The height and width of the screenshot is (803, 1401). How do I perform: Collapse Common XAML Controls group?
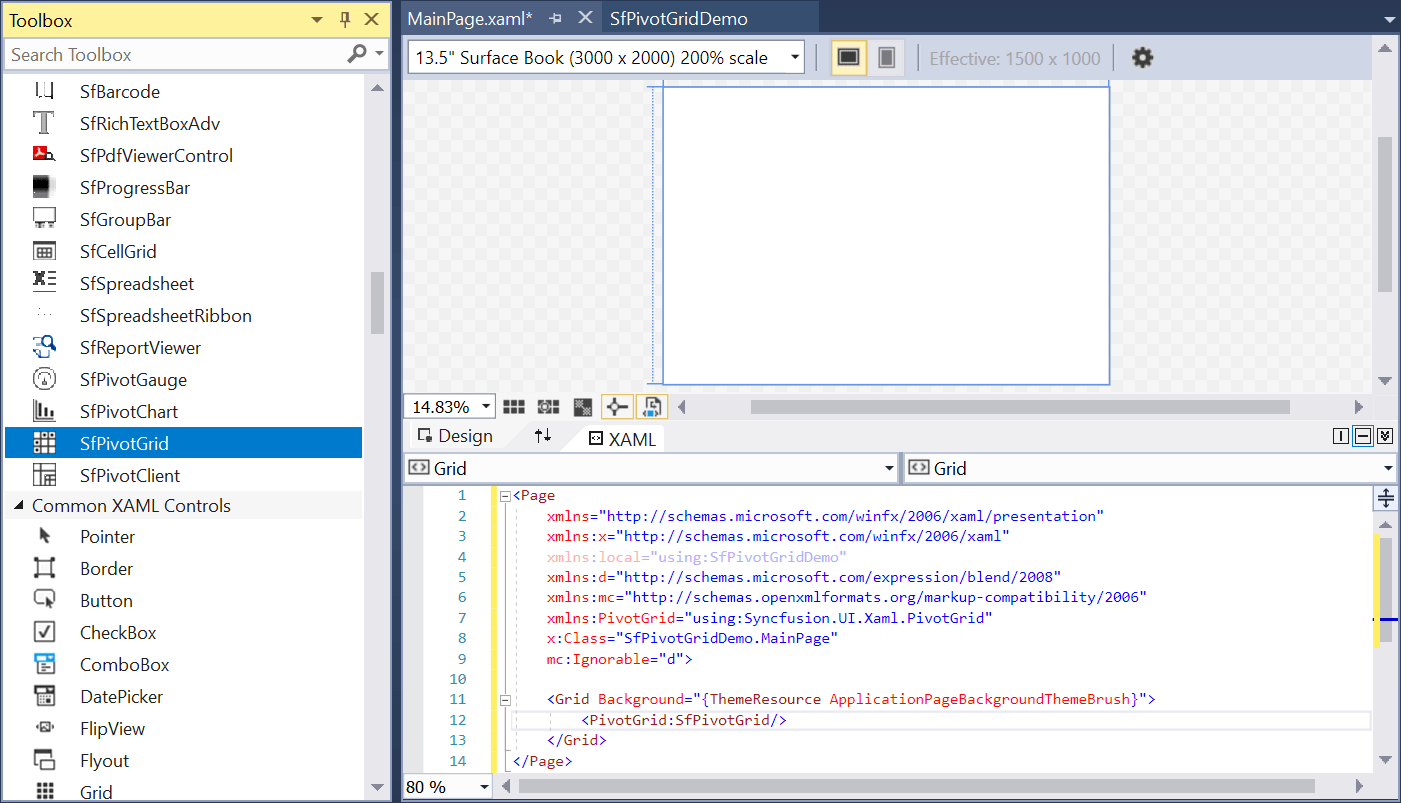point(18,506)
